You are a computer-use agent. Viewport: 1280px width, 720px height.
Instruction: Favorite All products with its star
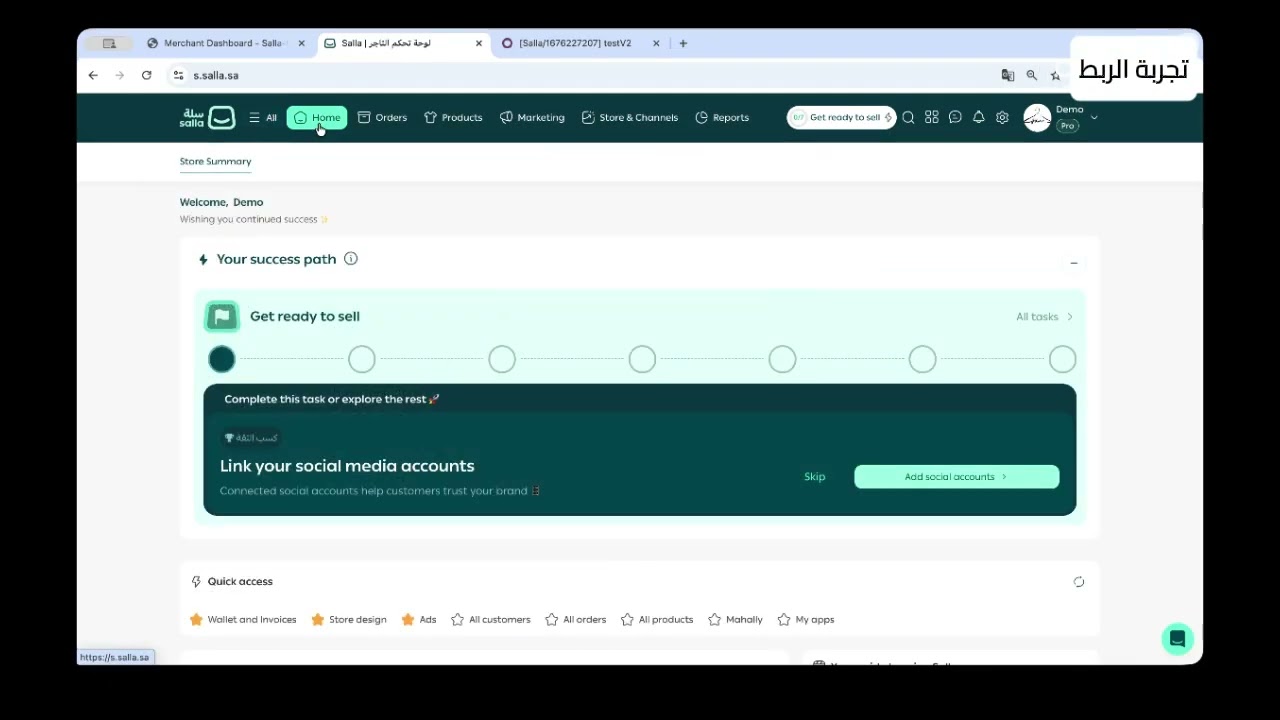[627, 620]
